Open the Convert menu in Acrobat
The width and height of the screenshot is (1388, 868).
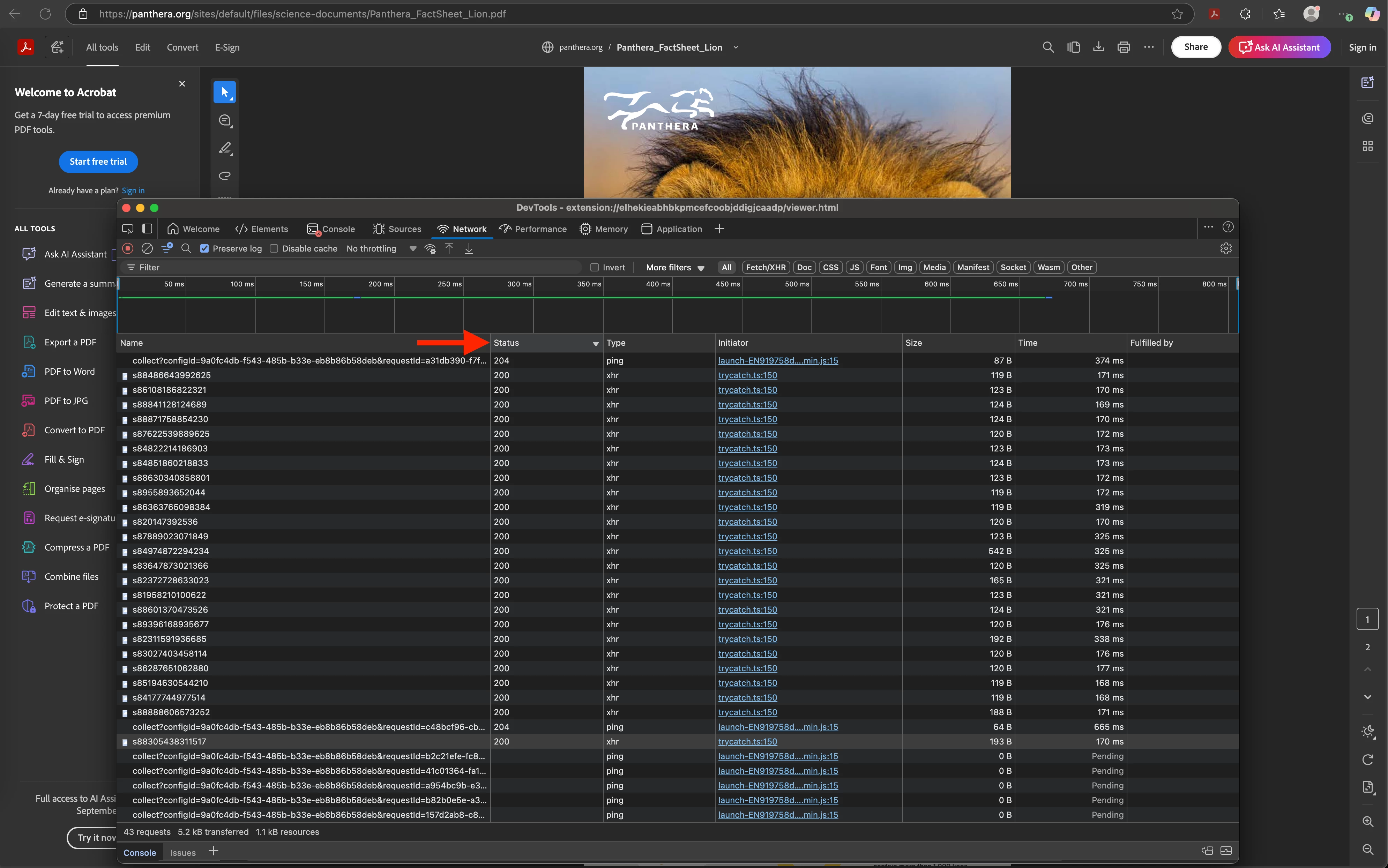coord(182,47)
